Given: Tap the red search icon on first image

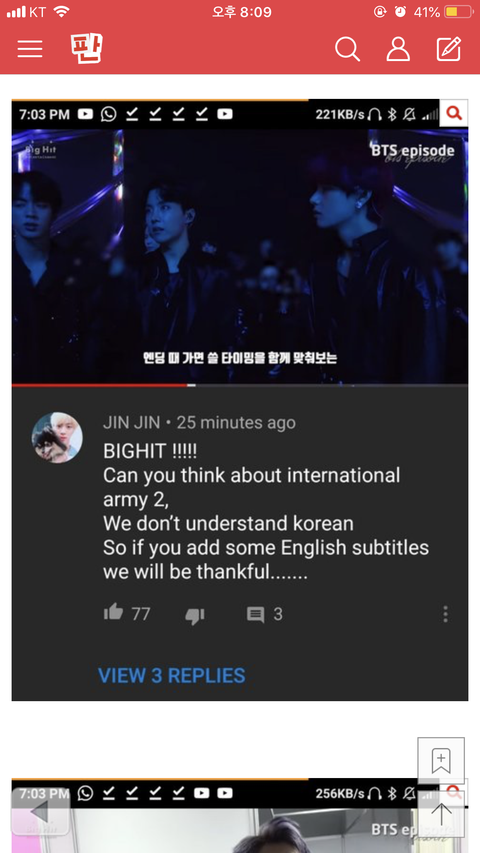Looking at the screenshot, I should 454,114.
